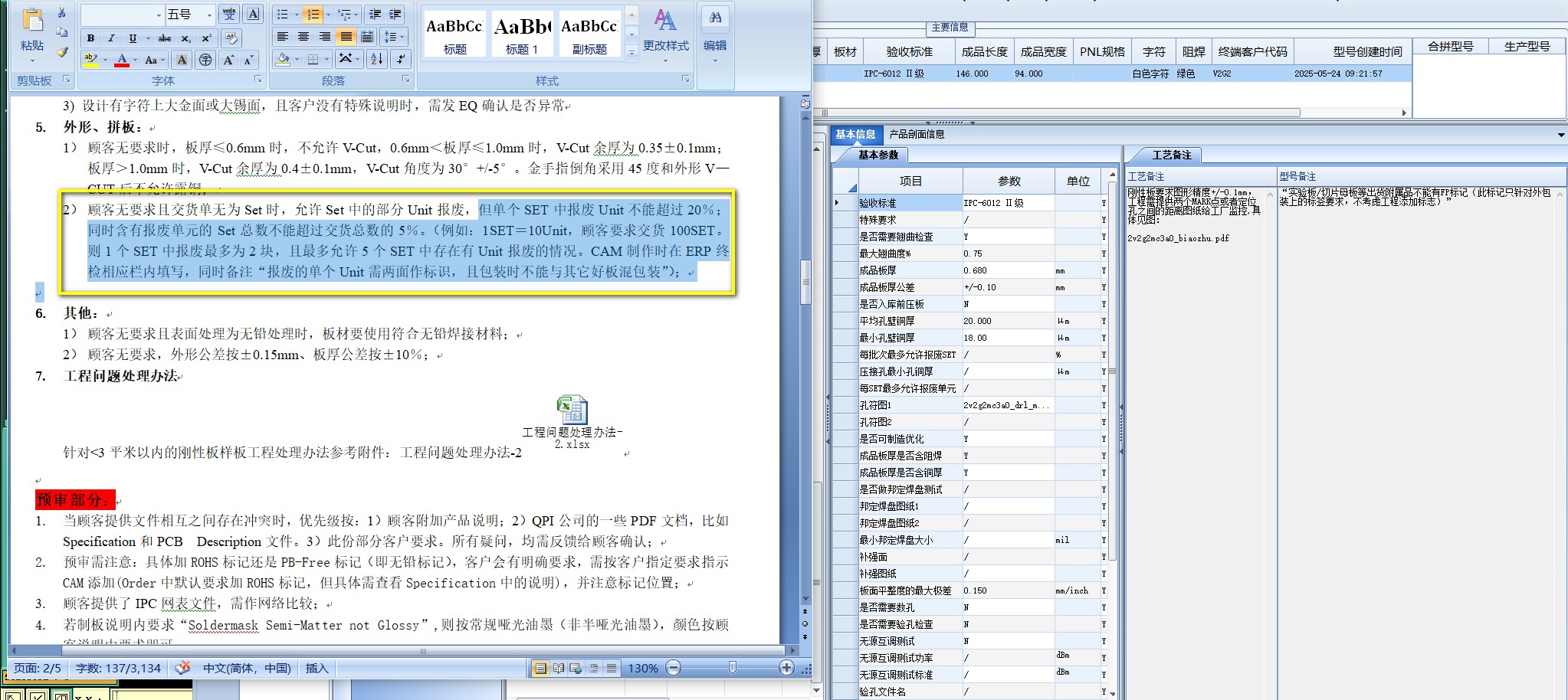The width and height of the screenshot is (1568, 700).
Task: Click the 型号创建时间 column header
Action: (1367, 52)
